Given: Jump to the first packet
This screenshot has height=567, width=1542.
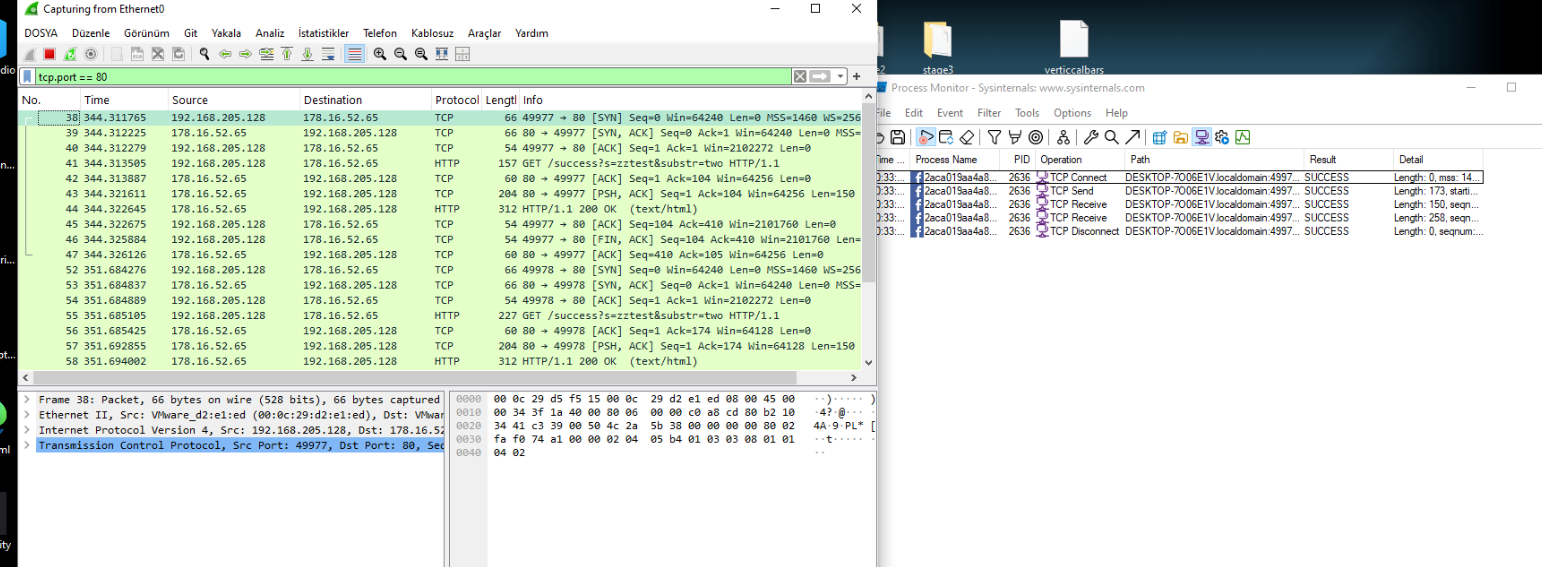Looking at the screenshot, I should pos(287,54).
